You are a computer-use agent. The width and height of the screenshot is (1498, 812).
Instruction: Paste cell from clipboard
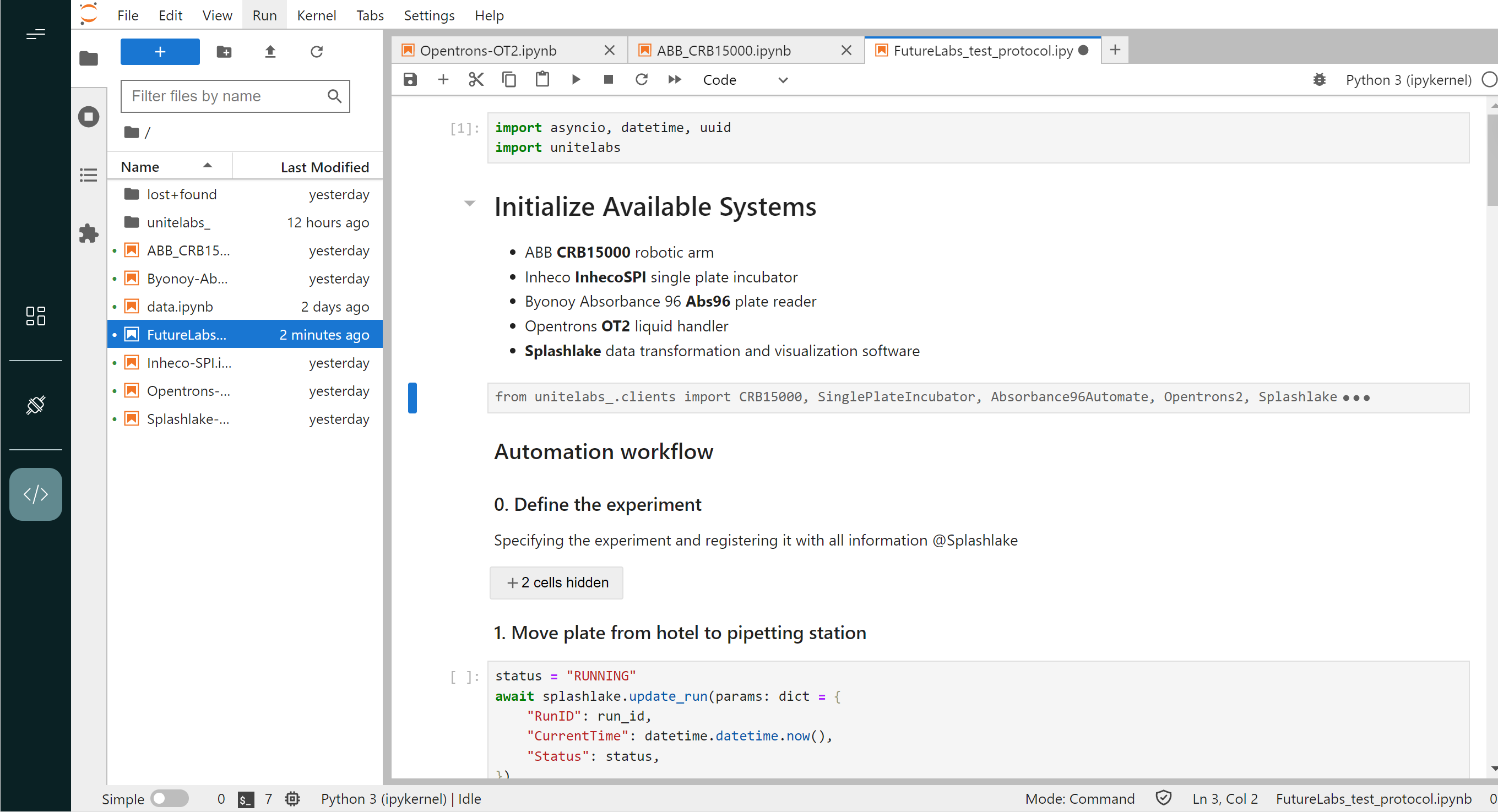click(x=542, y=80)
